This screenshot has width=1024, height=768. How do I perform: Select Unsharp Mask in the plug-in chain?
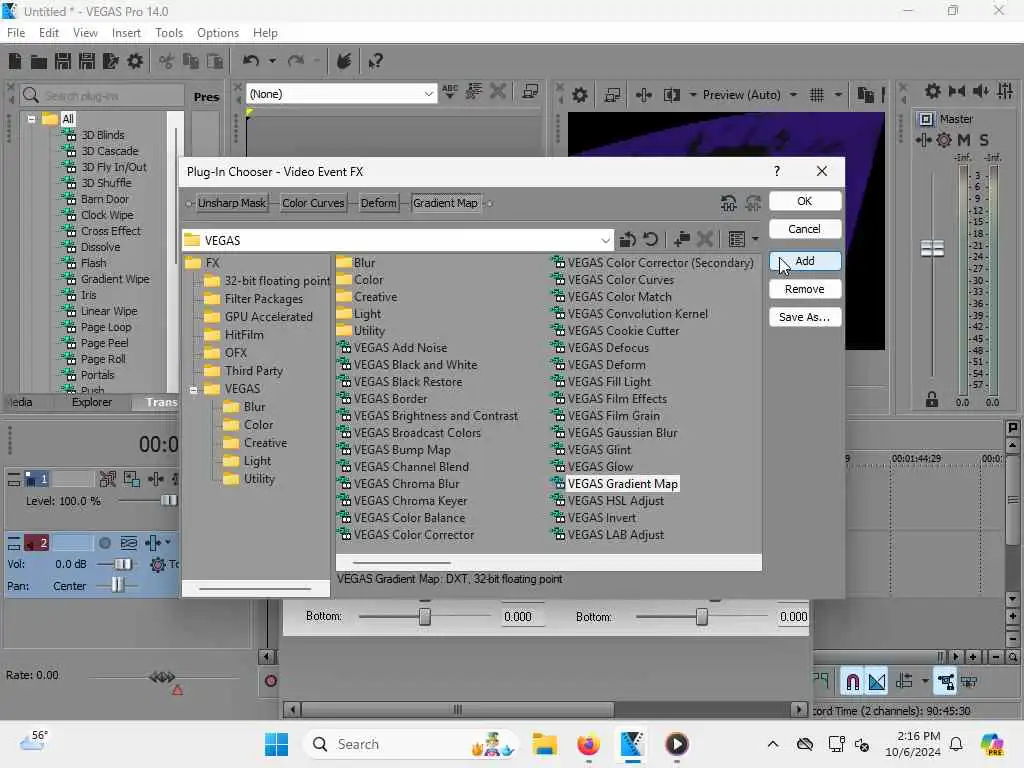pos(232,203)
